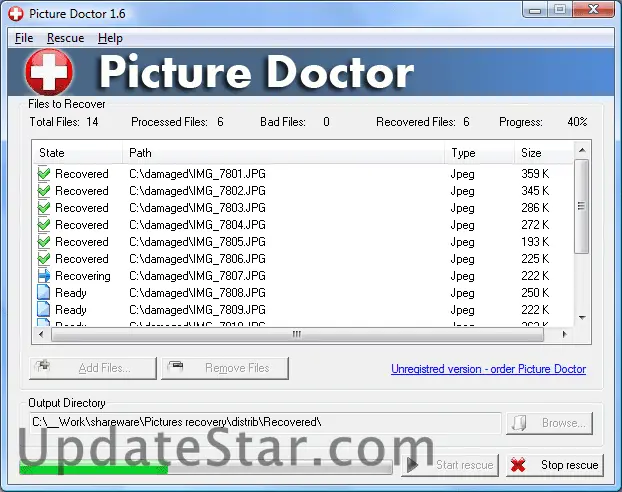Open the Help menu
The width and height of the screenshot is (622, 492).
pyautogui.click(x=110, y=38)
